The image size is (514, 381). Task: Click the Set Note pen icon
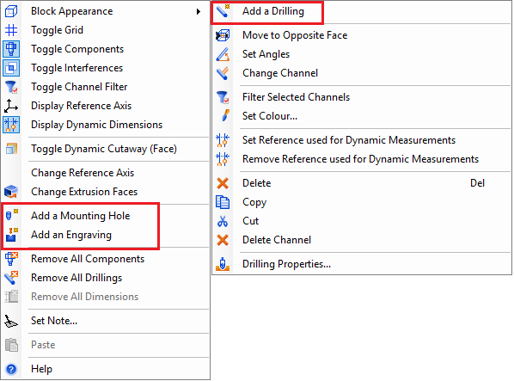click(x=11, y=321)
